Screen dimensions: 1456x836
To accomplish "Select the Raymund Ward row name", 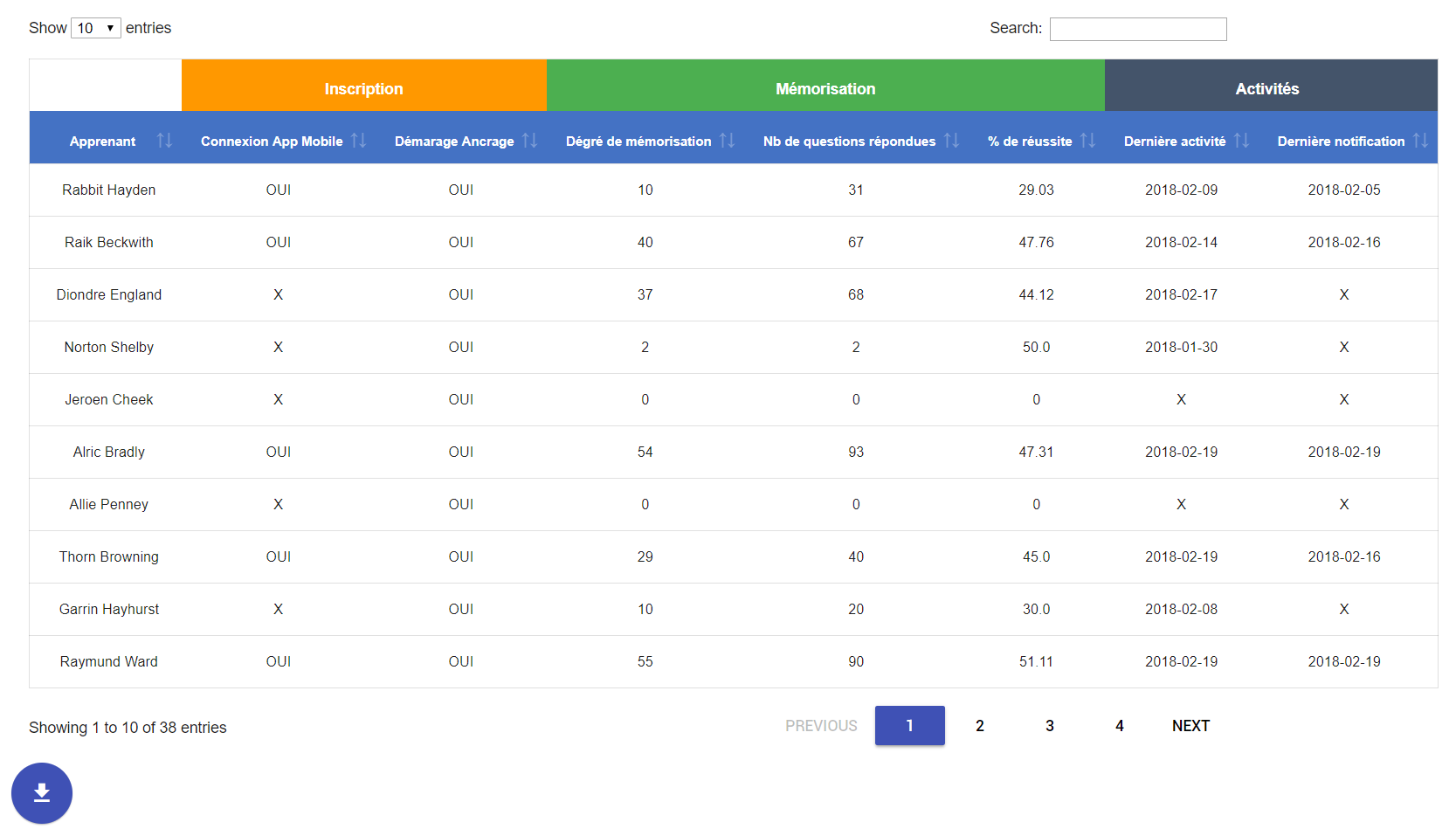I will pos(109,661).
